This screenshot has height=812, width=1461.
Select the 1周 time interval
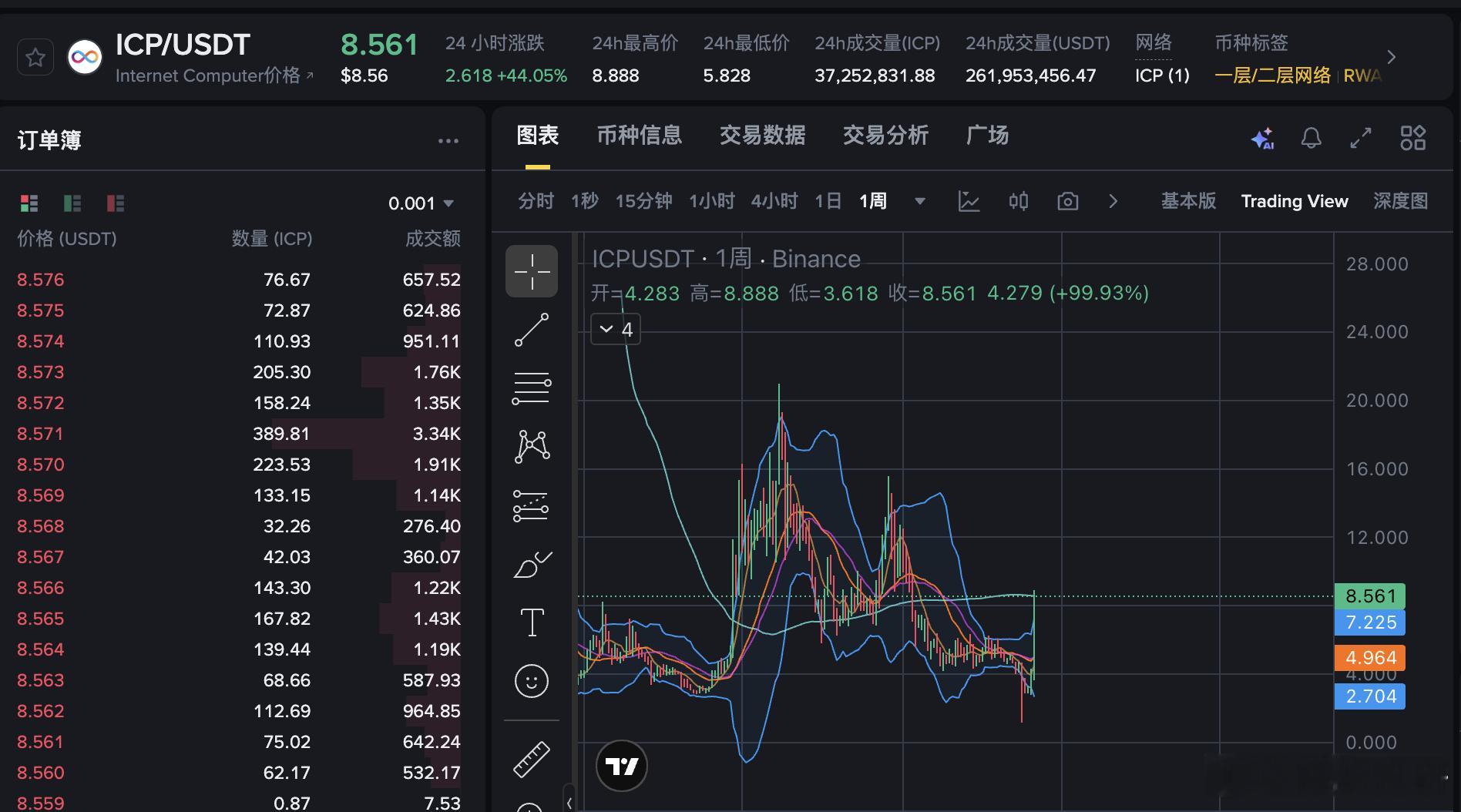873,201
